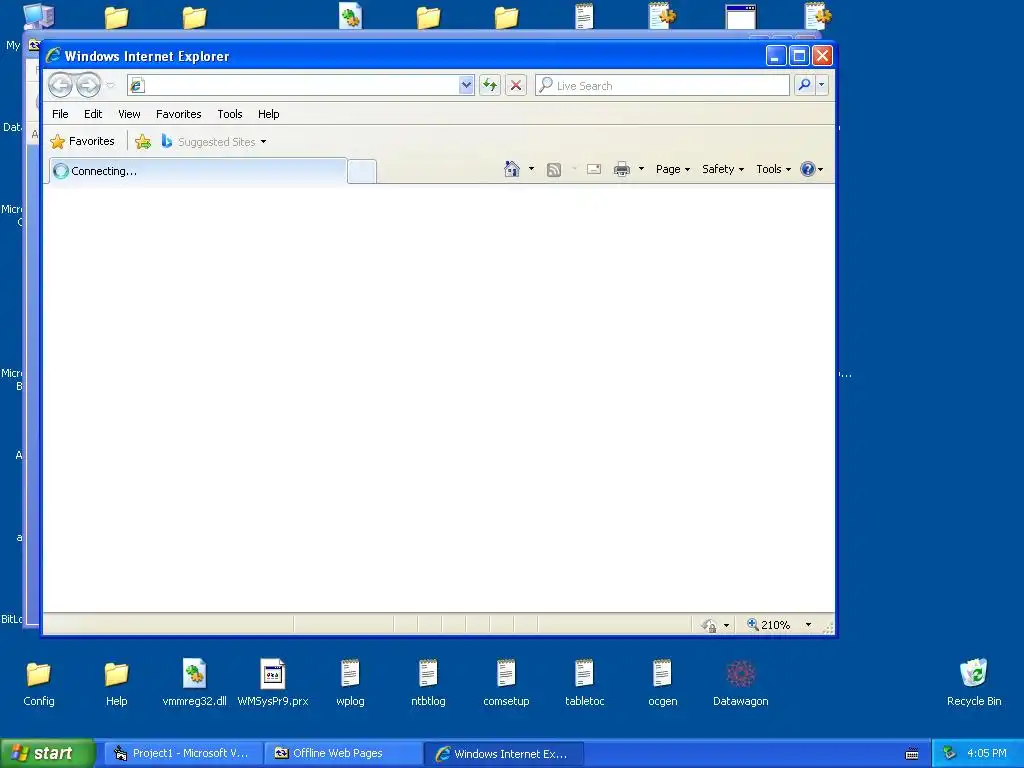Select the WMSysPr9.prx file icon
The width and height of the screenshot is (1024, 768).
[x=273, y=682]
